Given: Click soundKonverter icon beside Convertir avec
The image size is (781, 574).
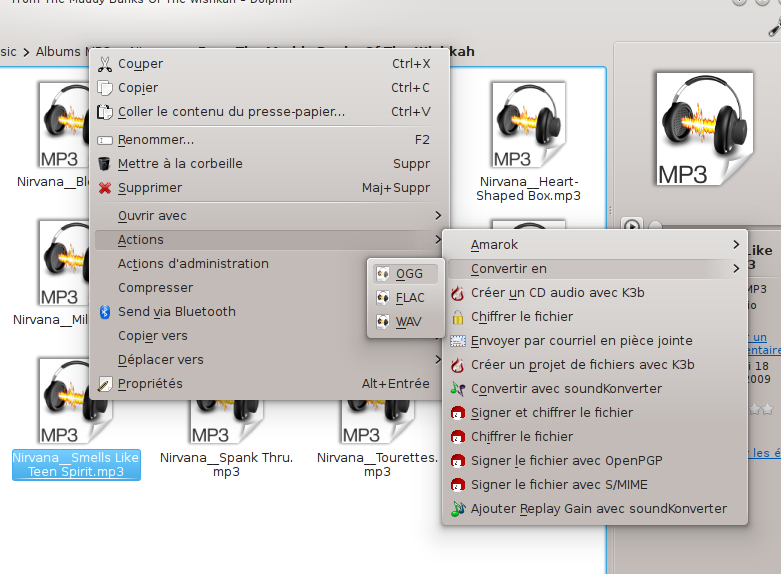Looking at the screenshot, I should click(458, 389).
